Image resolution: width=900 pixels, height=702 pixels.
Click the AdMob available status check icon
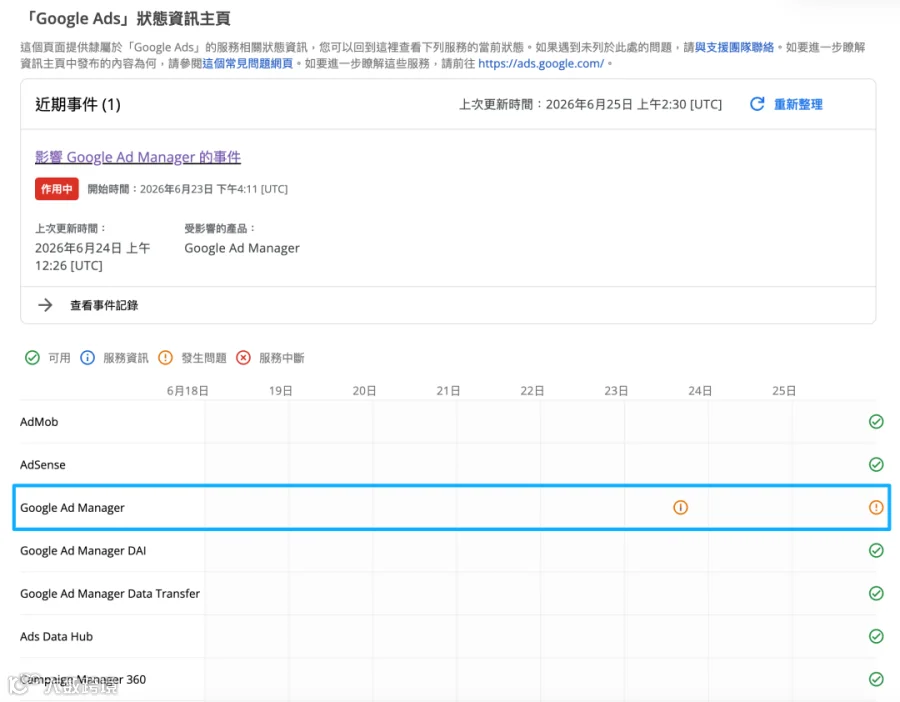coord(876,421)
